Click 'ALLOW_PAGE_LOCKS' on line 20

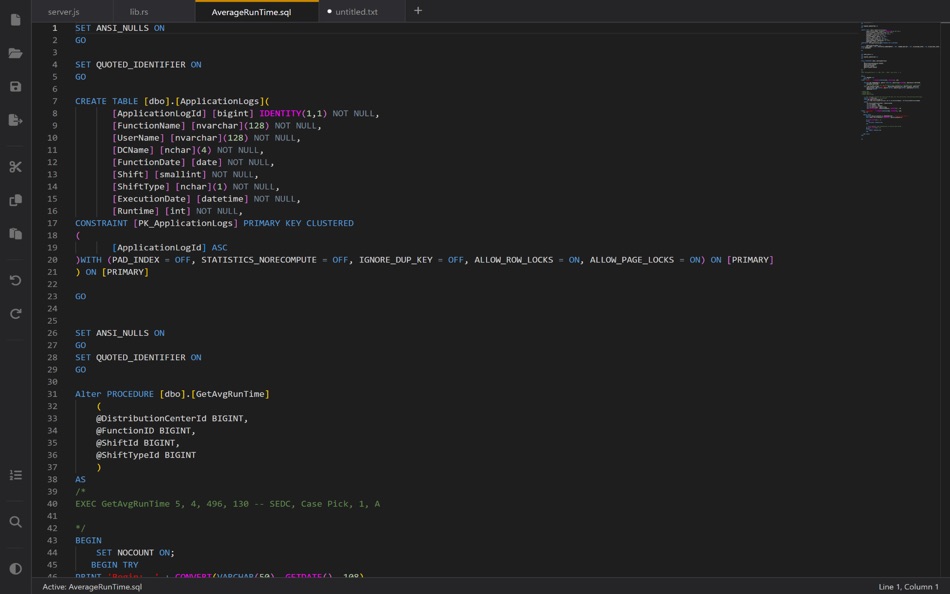coord(632,259)
